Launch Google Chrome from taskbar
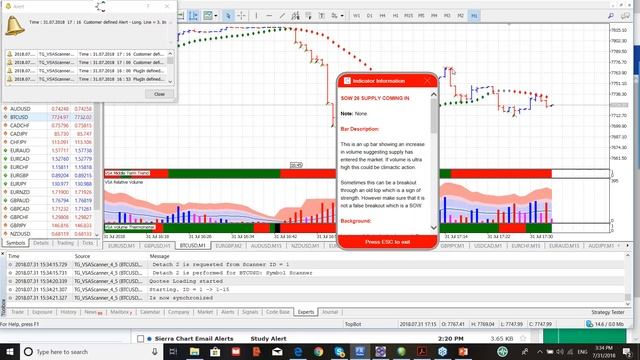Viewport: 640px width, 360px height. pos(318,352)
